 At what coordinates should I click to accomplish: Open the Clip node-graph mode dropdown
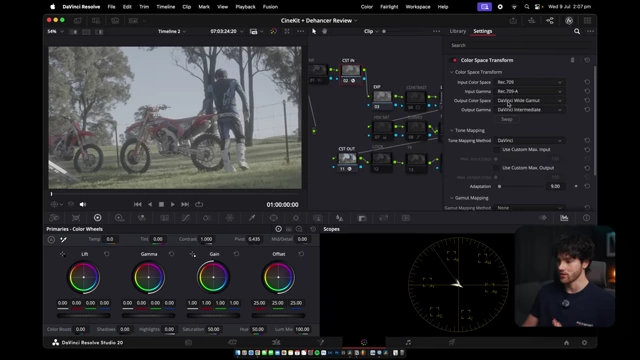click(371, 31)
